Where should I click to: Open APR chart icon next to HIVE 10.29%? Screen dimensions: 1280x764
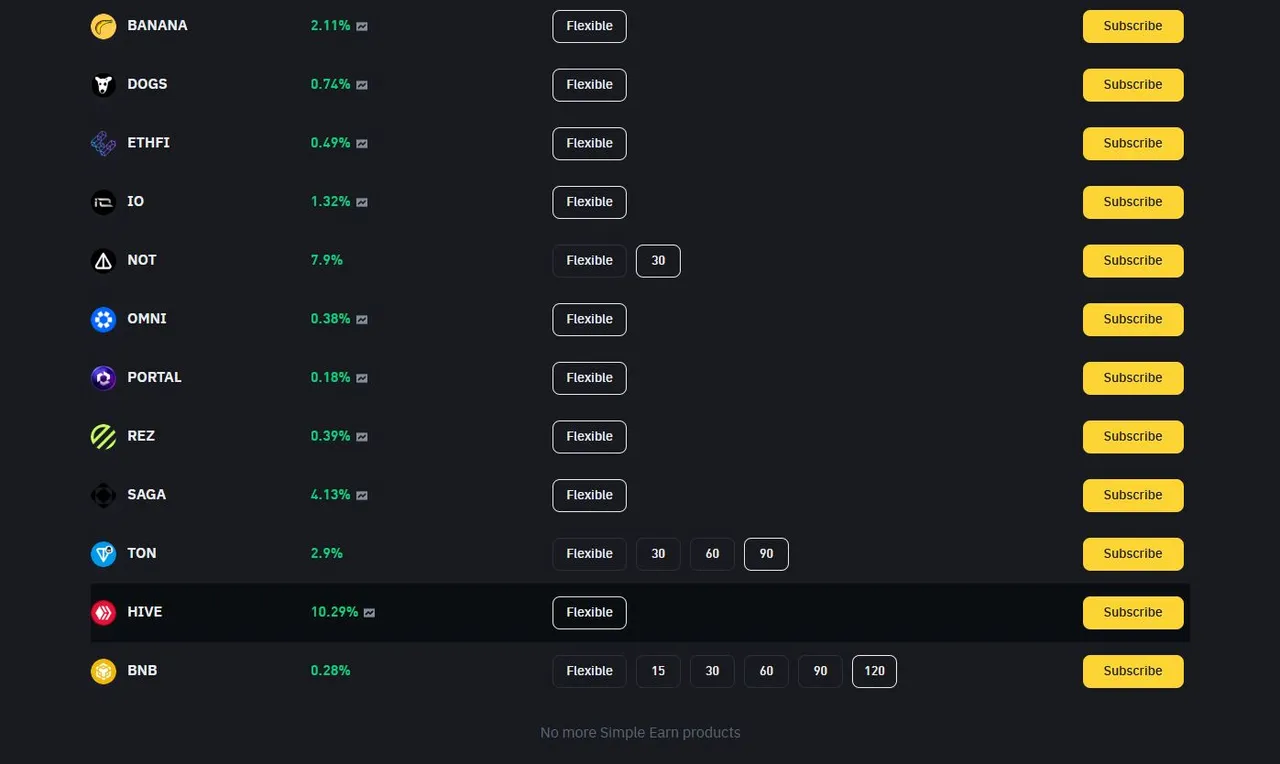[369, 613]
